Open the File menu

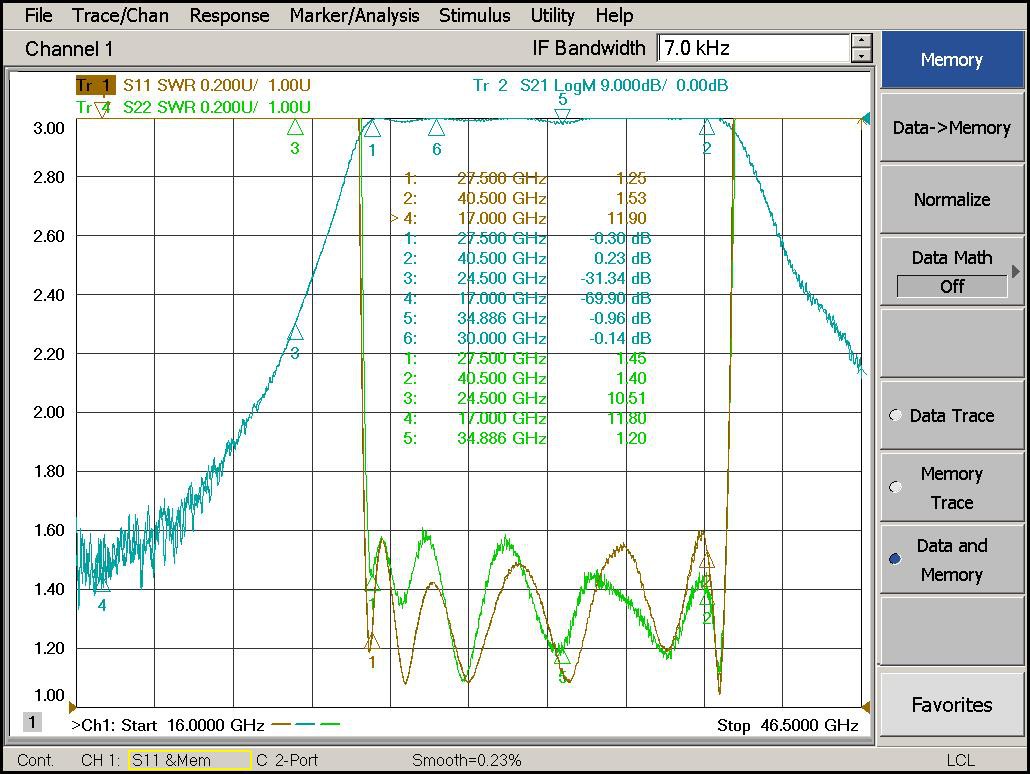[x=38, y=15]
